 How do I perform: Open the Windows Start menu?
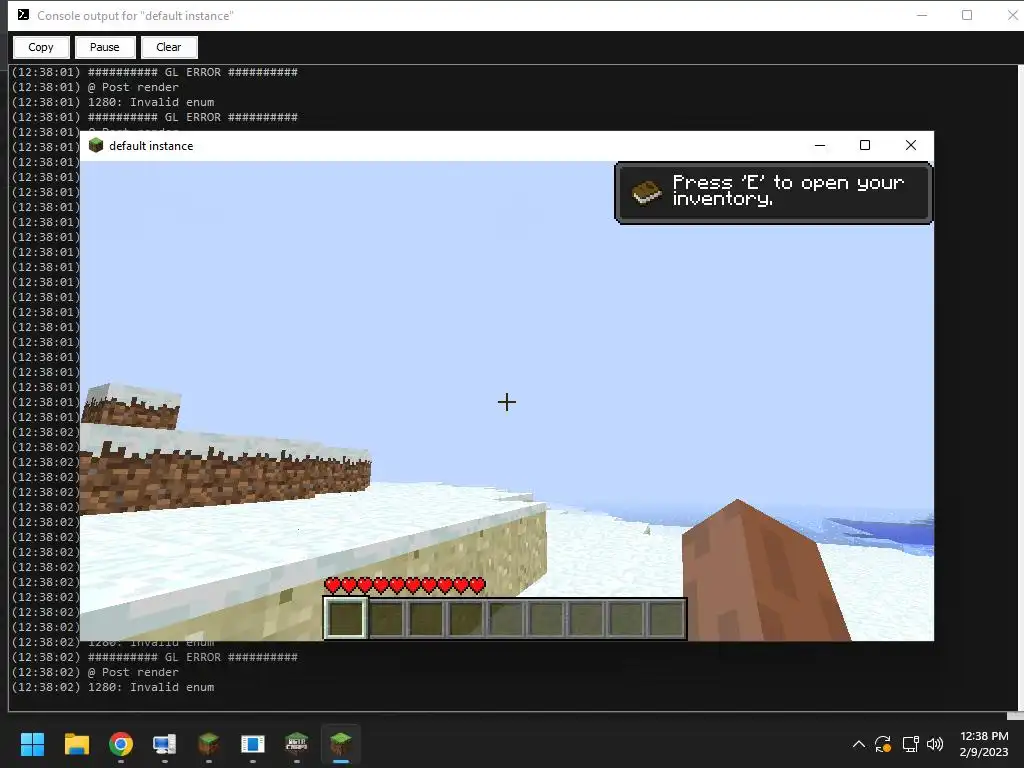pos(32,744)
